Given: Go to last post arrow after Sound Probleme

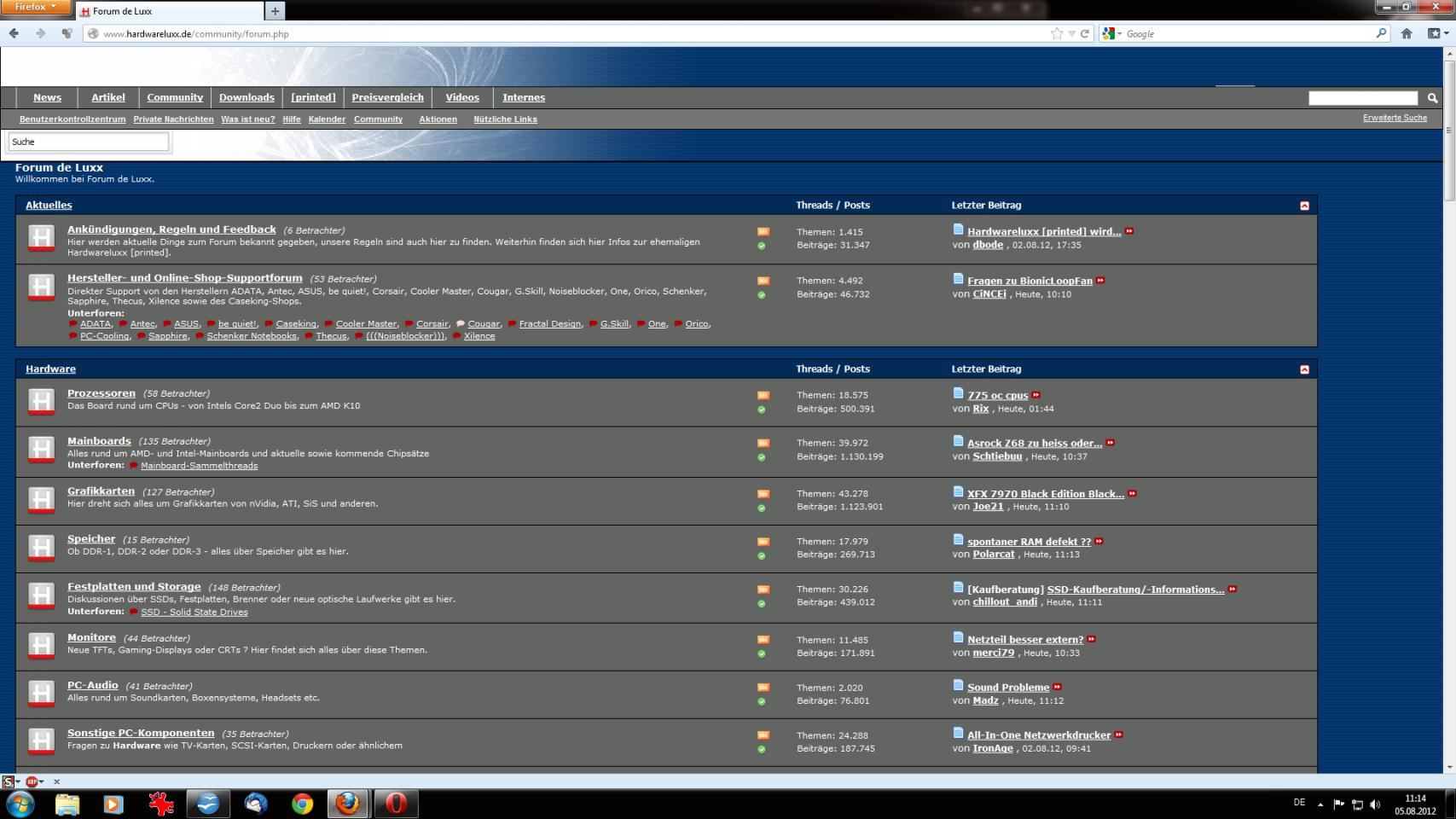Looking at the screenshot, I should tap(1058, 687).
